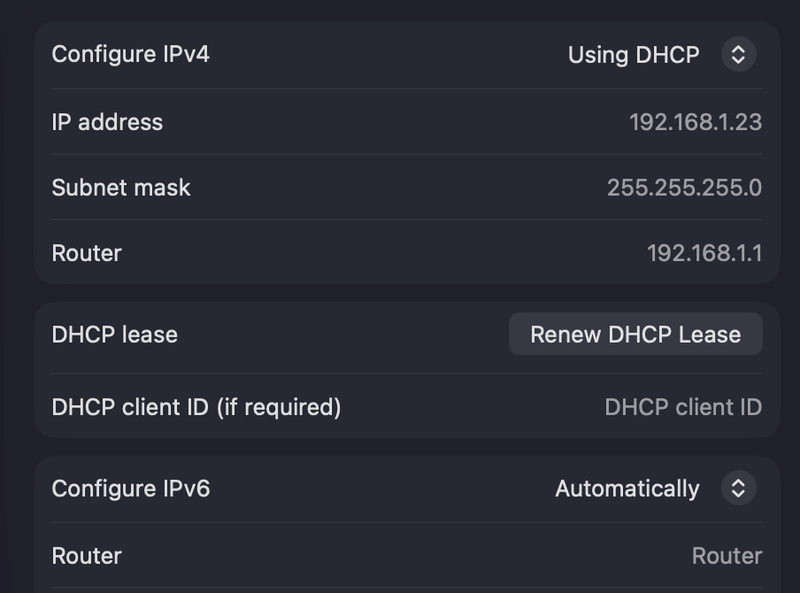This screenshot has height=593, width=800.
Task: Click the 'Automatically' dropdown value
Action: [627, 489]
